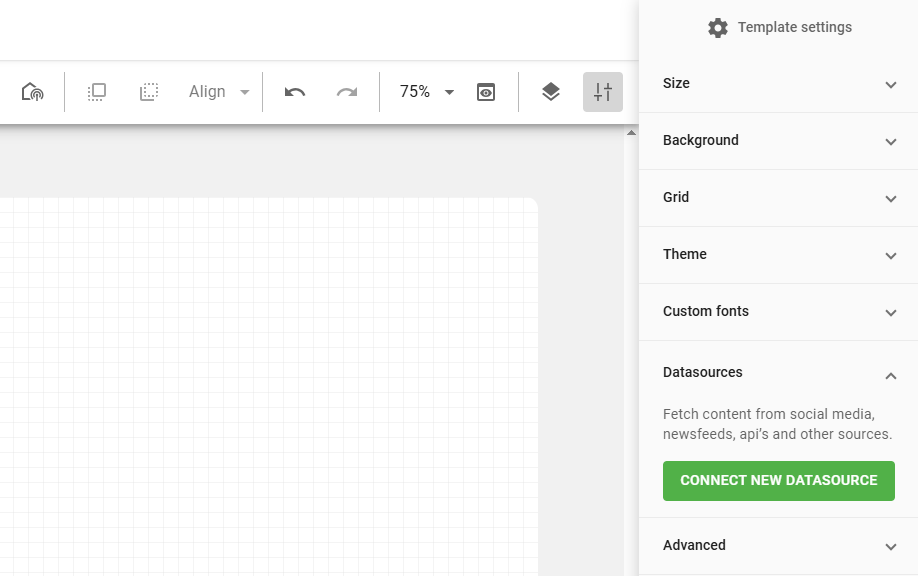This screenshot has height=576, width=918.
Task: Open the Align dropdown menu
Action: tap(219, 92)
